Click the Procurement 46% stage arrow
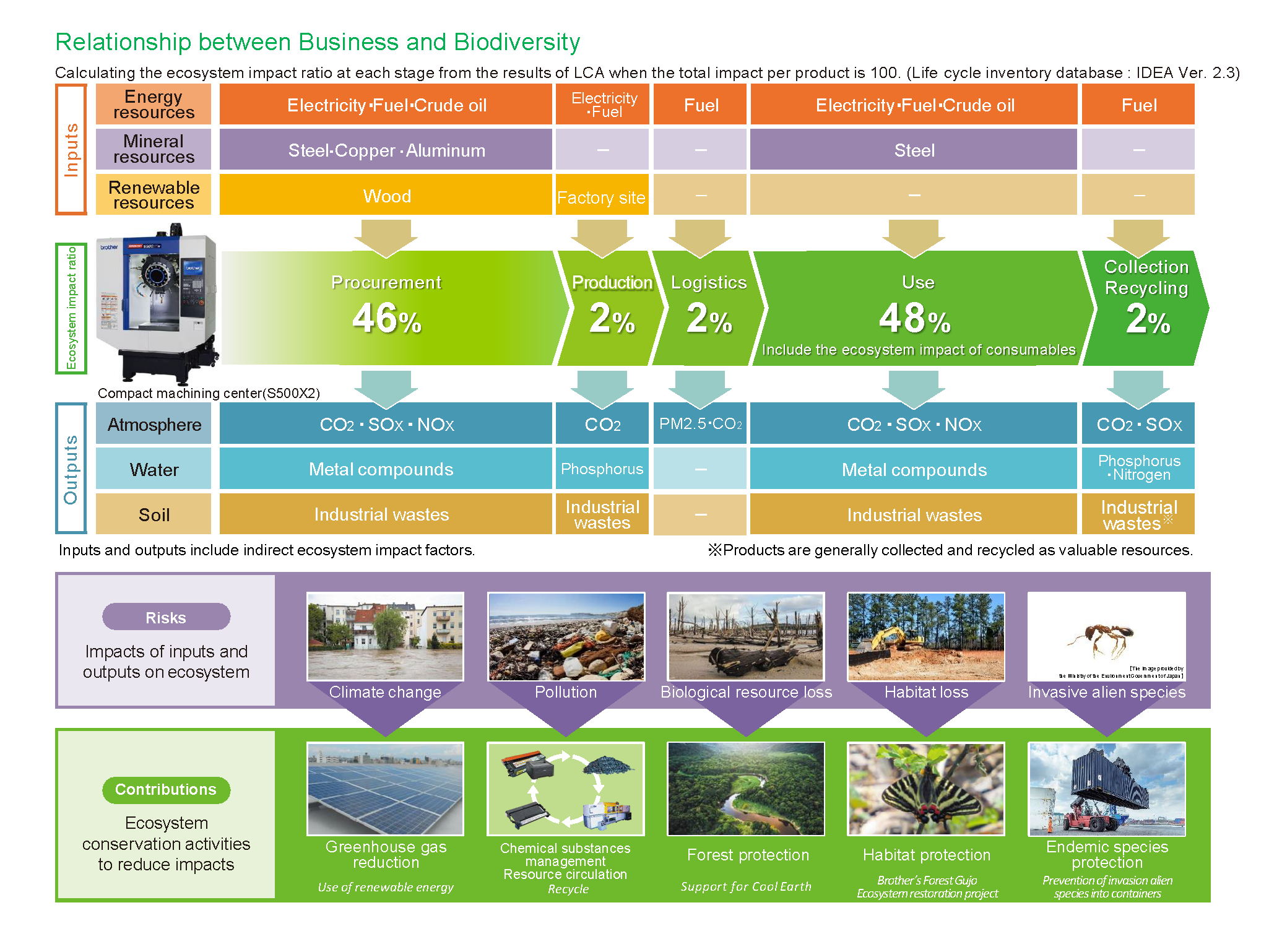The width and height of the screenshot is (1269, 952). (x=395, y=308)
